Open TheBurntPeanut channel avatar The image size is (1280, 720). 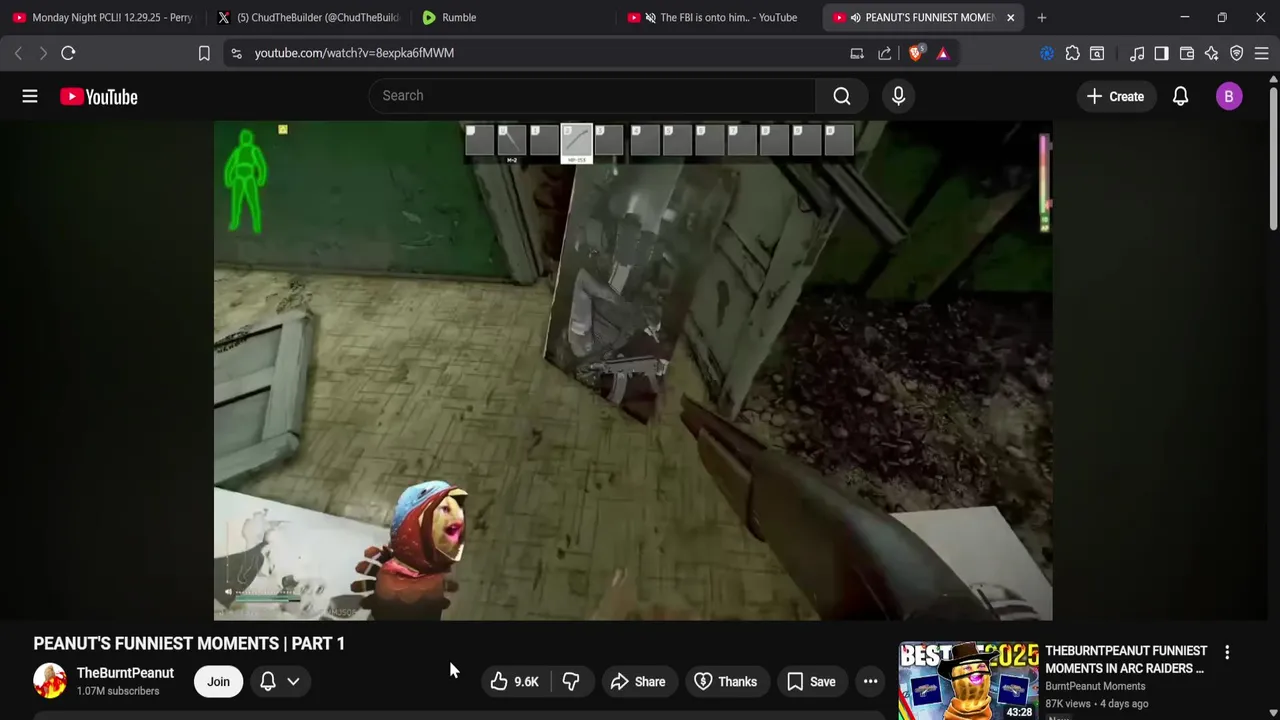[x=50, y=682]
